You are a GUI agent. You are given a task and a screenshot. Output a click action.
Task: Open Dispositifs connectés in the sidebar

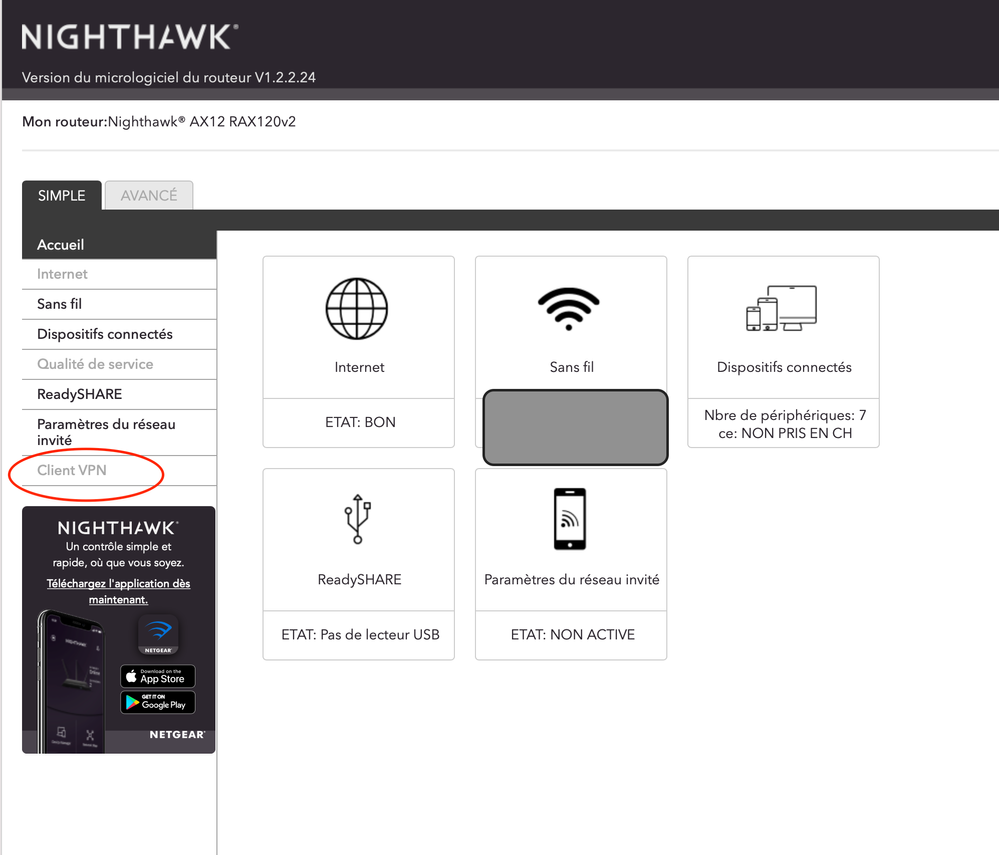[x=119, y=334]
